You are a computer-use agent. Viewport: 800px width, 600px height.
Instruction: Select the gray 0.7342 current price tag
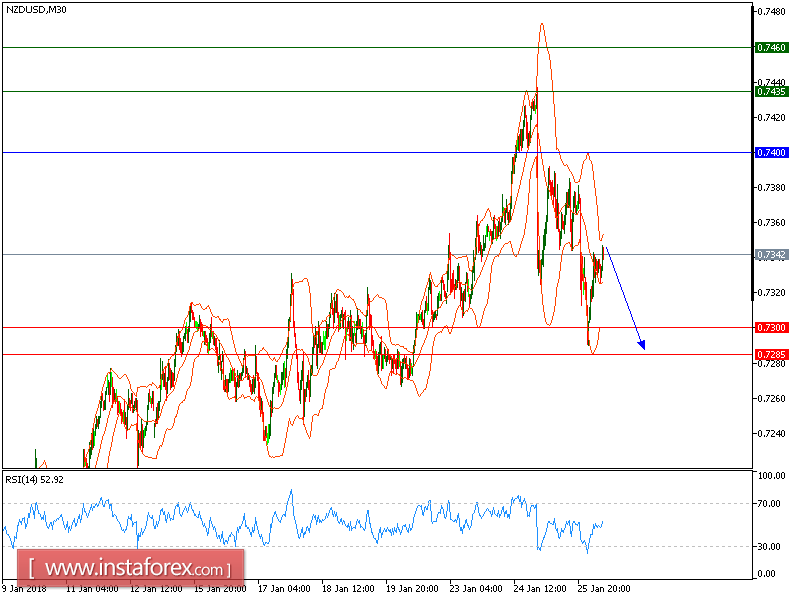coord(770,255)
